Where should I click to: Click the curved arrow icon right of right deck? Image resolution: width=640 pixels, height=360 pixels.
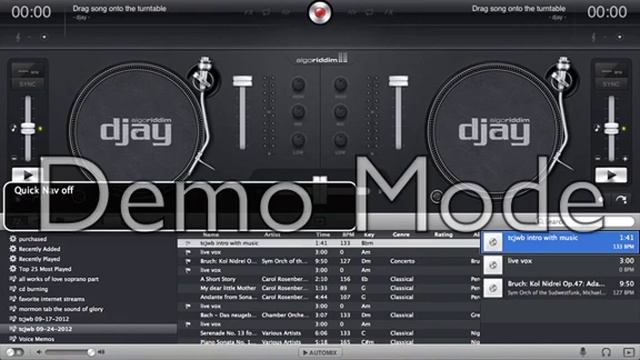tap(621, 199)
